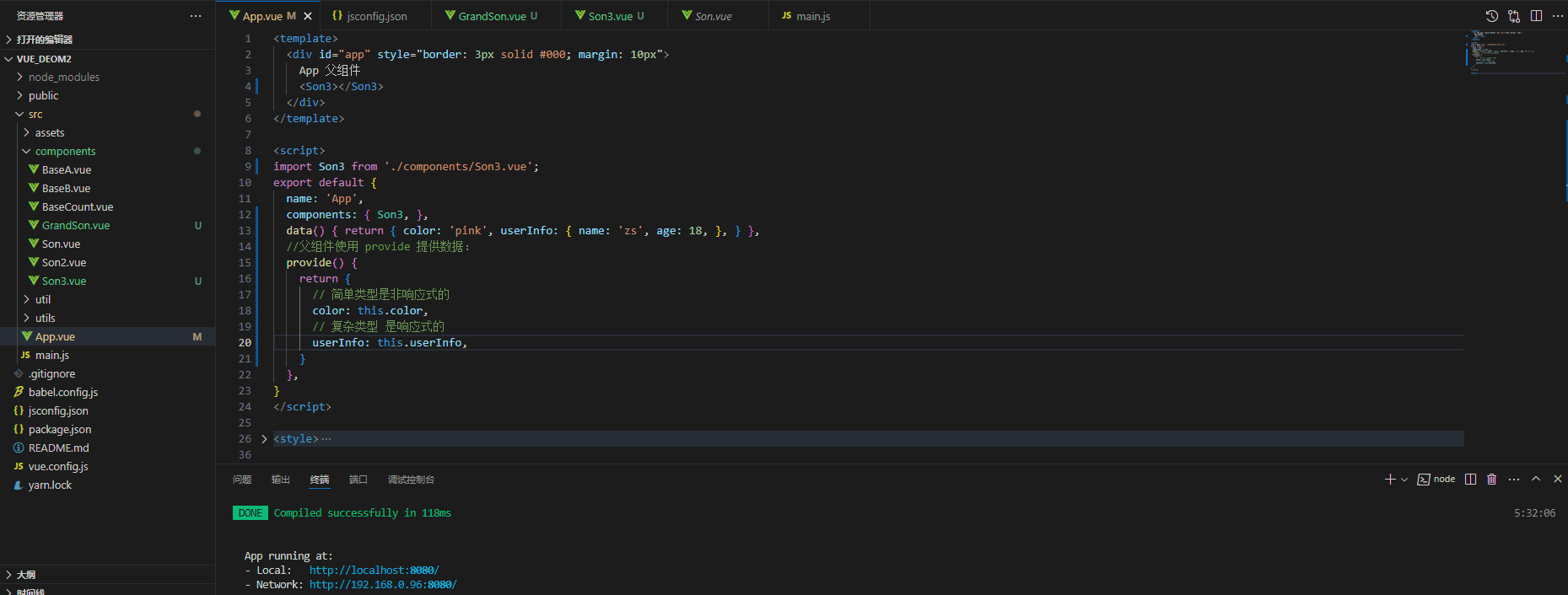This screenshot has width=1568, height=595.
Task: Open babel.config.js file
Action: [107, 392]
